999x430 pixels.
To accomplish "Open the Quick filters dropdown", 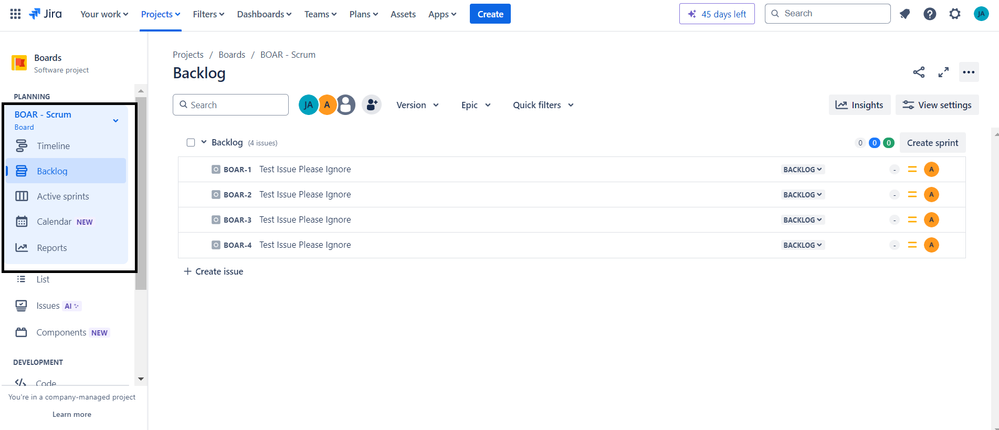I will tap(543, 105).
